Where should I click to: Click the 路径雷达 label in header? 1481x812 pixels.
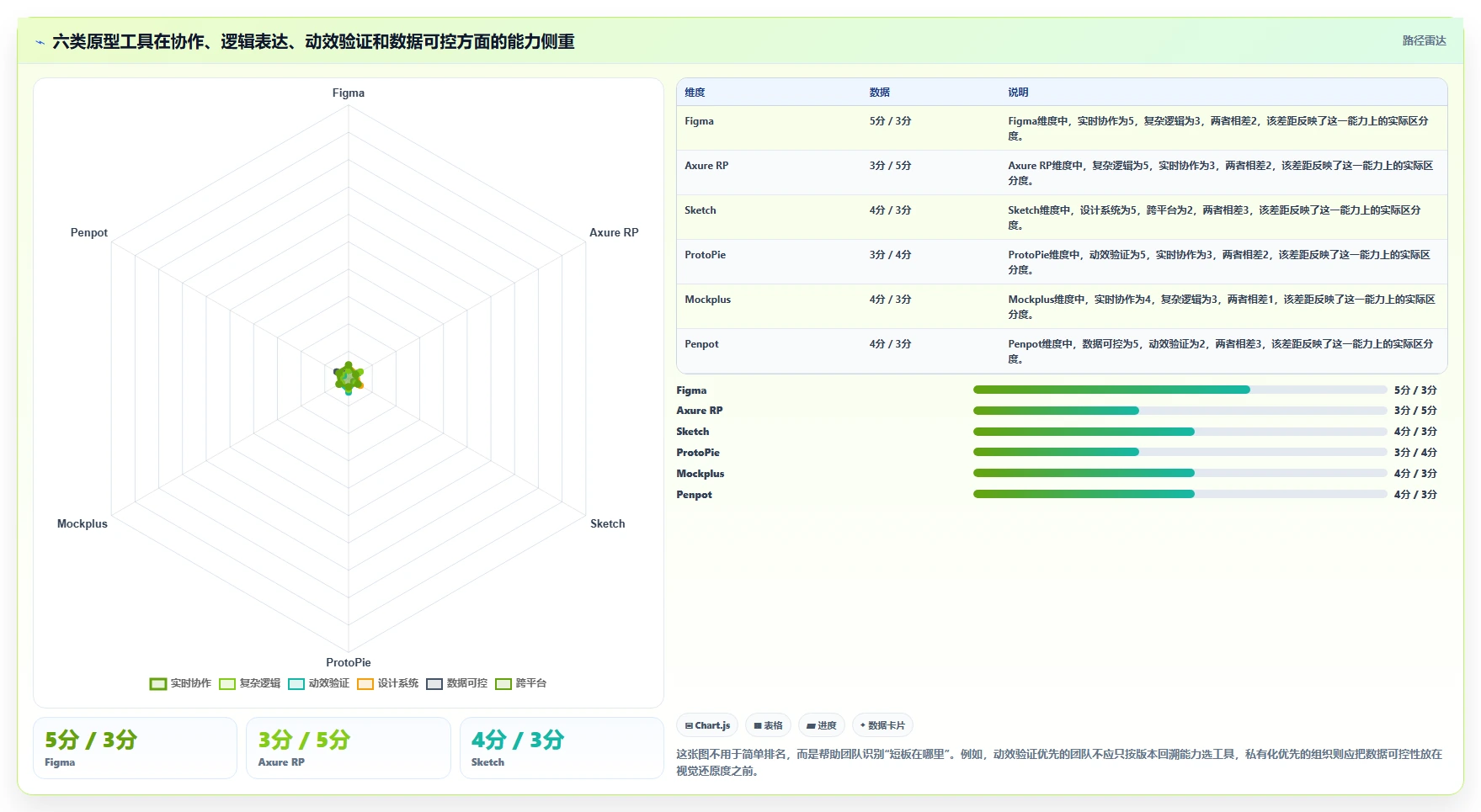(x=1424, y=40)
